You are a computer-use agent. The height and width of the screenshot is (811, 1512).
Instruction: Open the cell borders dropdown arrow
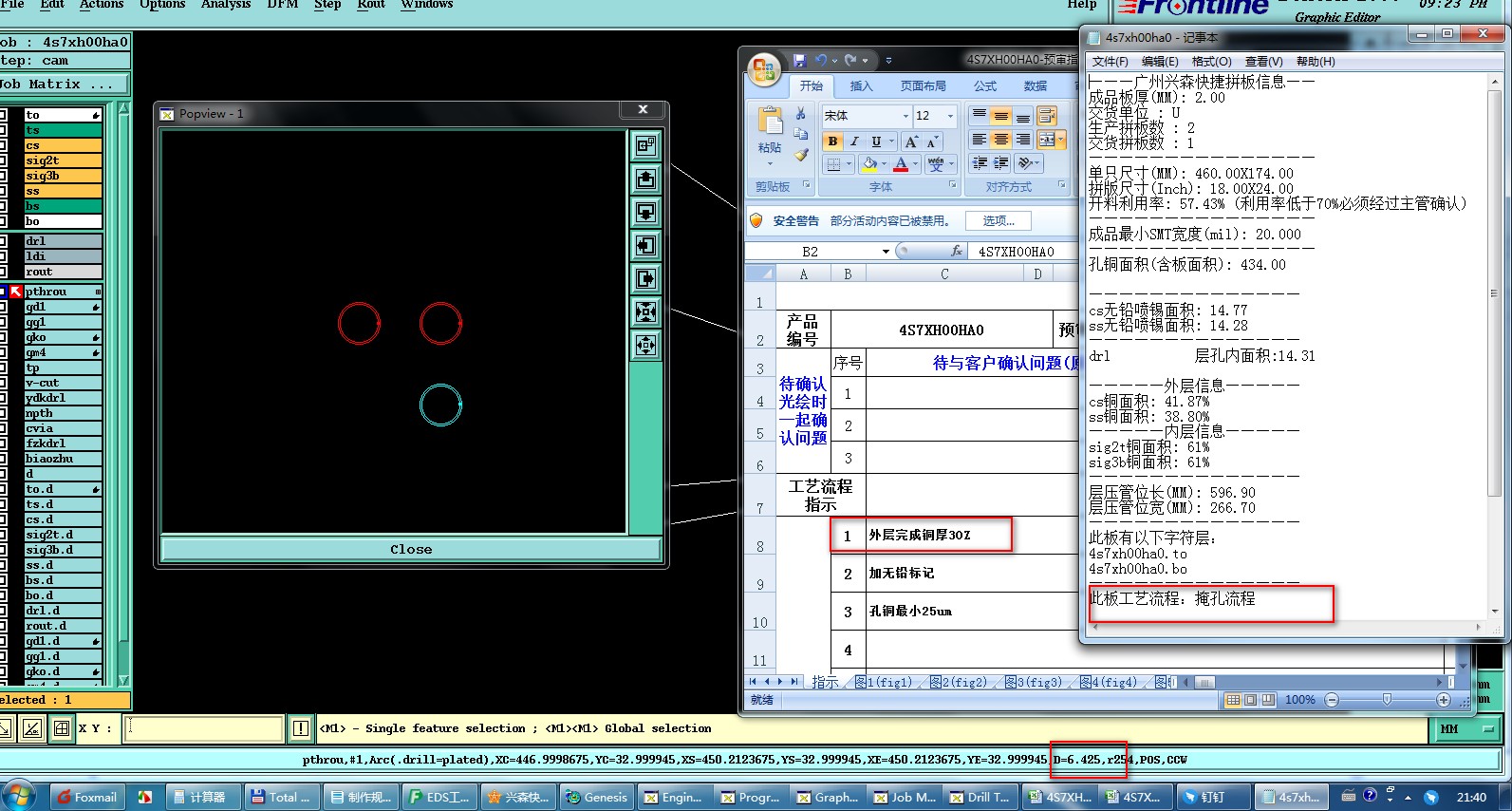tap(849, 164)
